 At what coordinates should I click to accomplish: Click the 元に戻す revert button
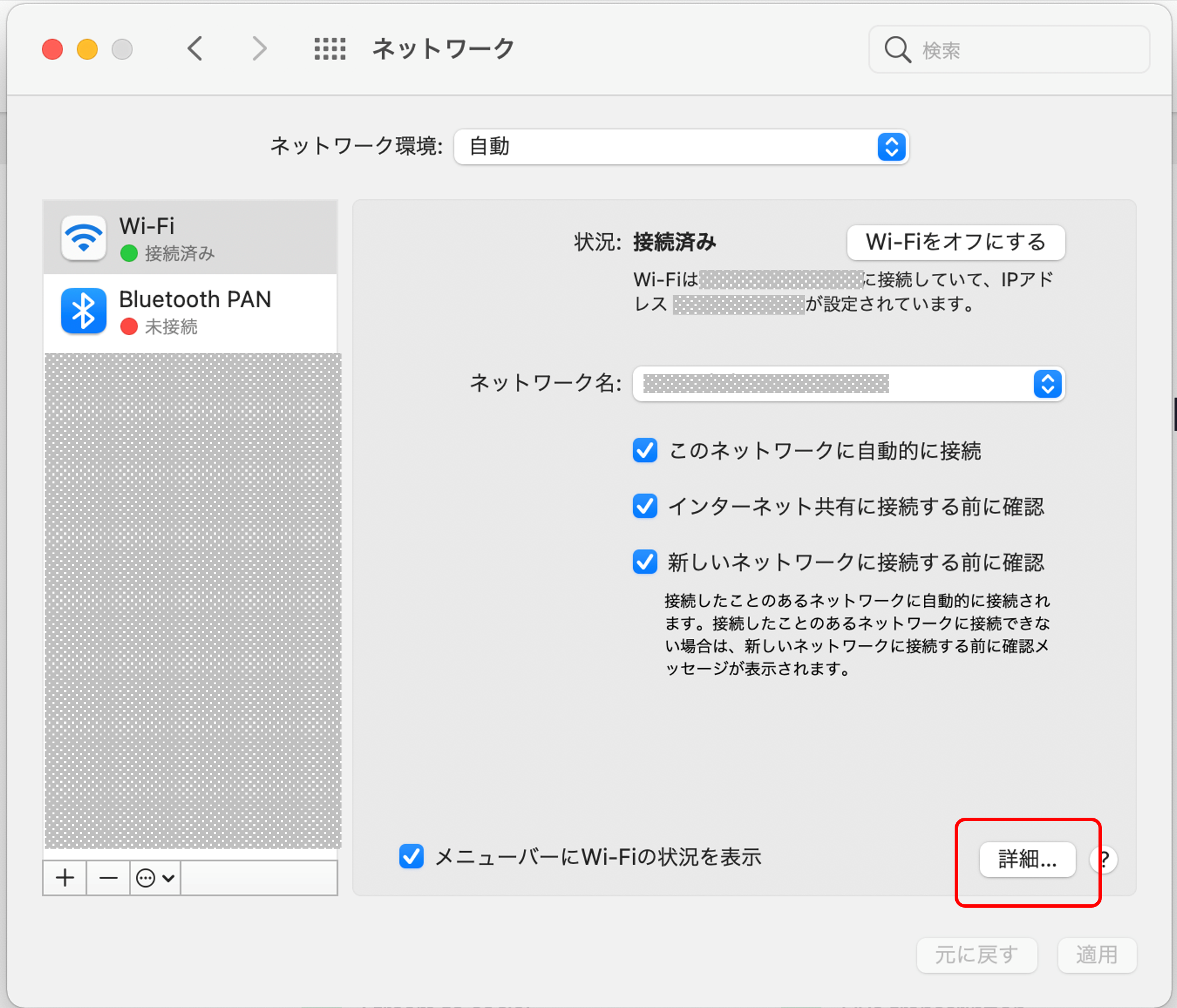click(976, 955)
